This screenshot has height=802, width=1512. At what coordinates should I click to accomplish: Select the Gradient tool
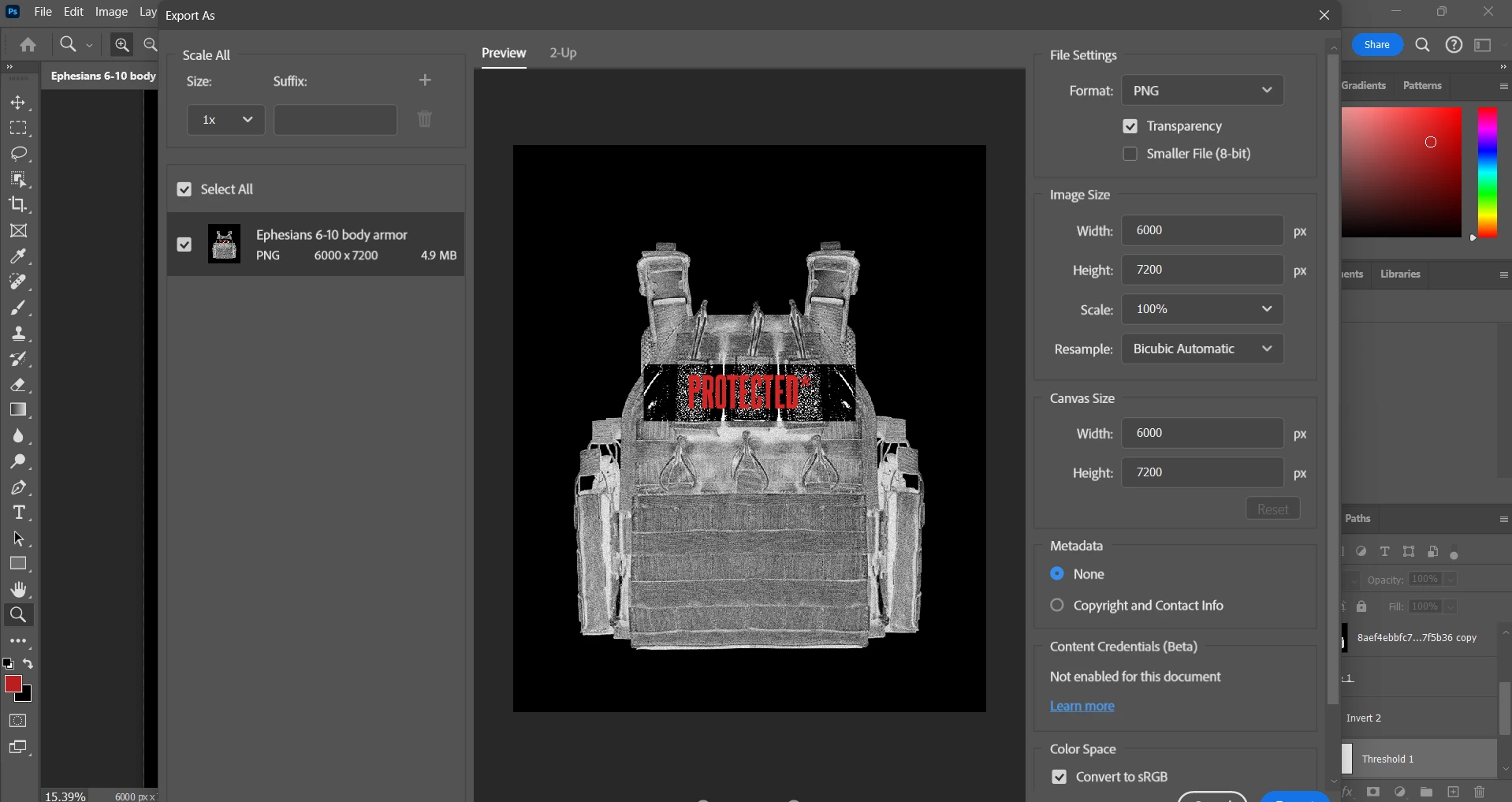pos(18,410)
